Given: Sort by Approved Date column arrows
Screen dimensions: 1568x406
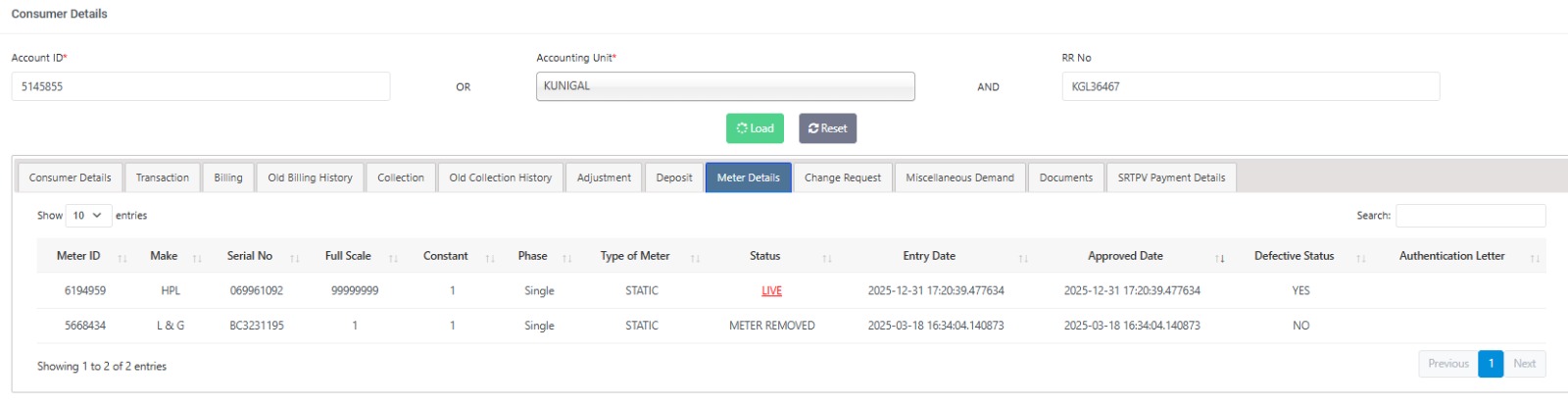Looking at the screenshot, I should (1219, 258).
